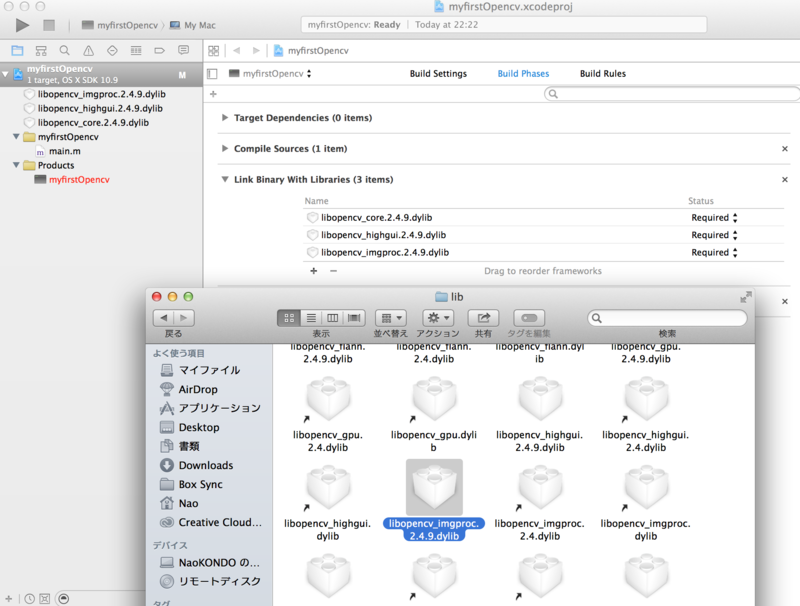Stop the running build

[x=49, y=25]
